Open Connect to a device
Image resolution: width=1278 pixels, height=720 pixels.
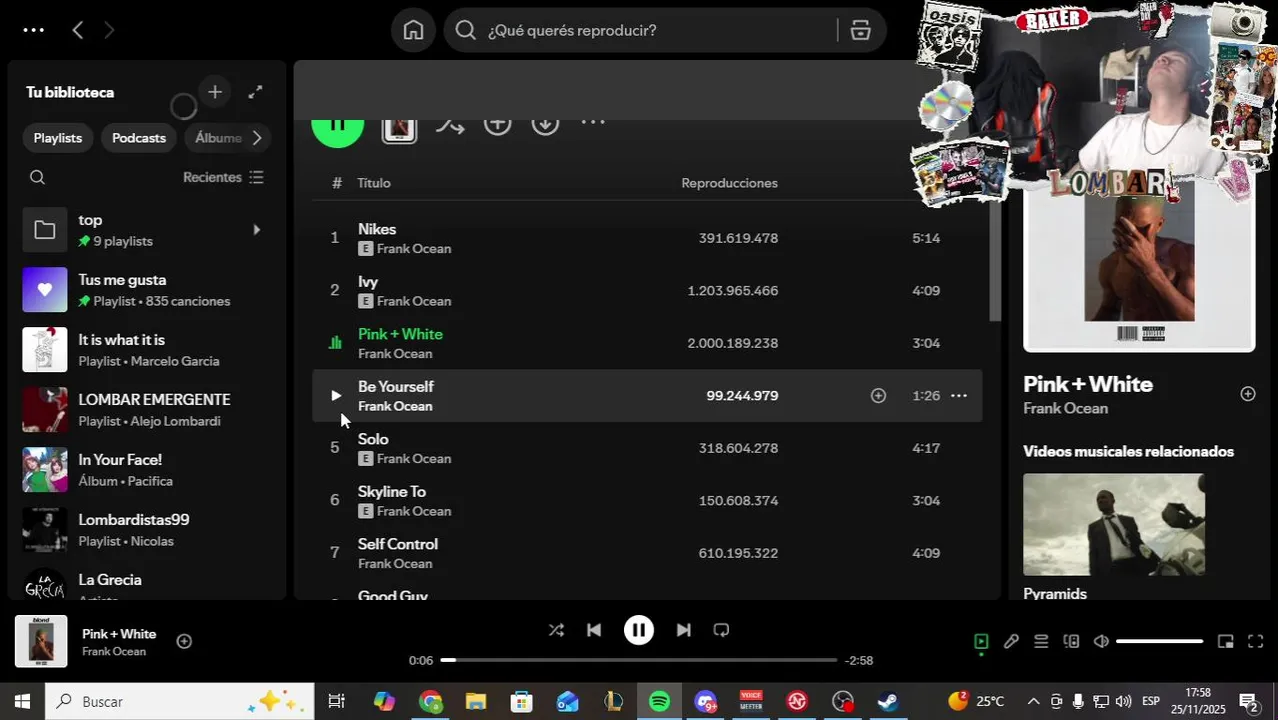pos(1071,642)
